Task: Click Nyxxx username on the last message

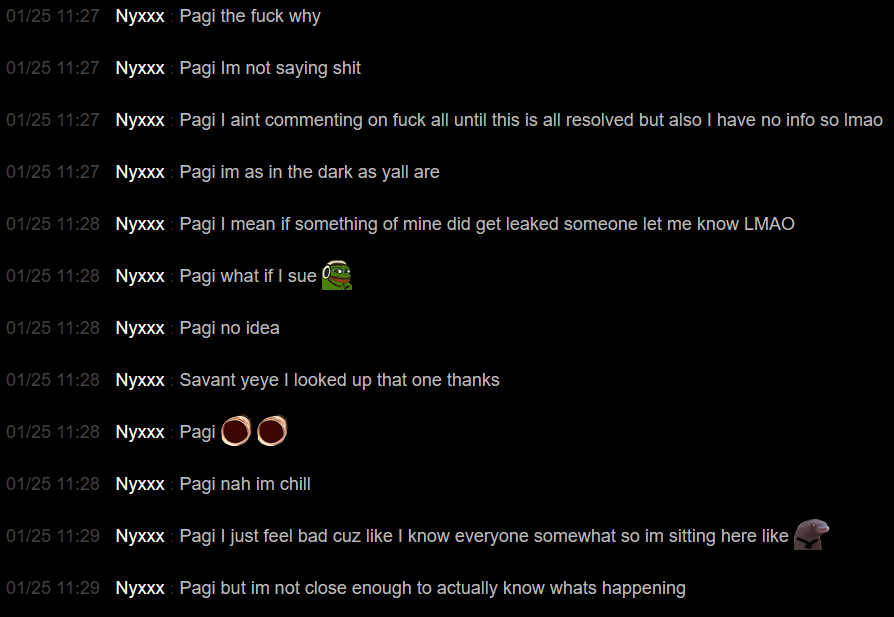Action: [140, 588]
